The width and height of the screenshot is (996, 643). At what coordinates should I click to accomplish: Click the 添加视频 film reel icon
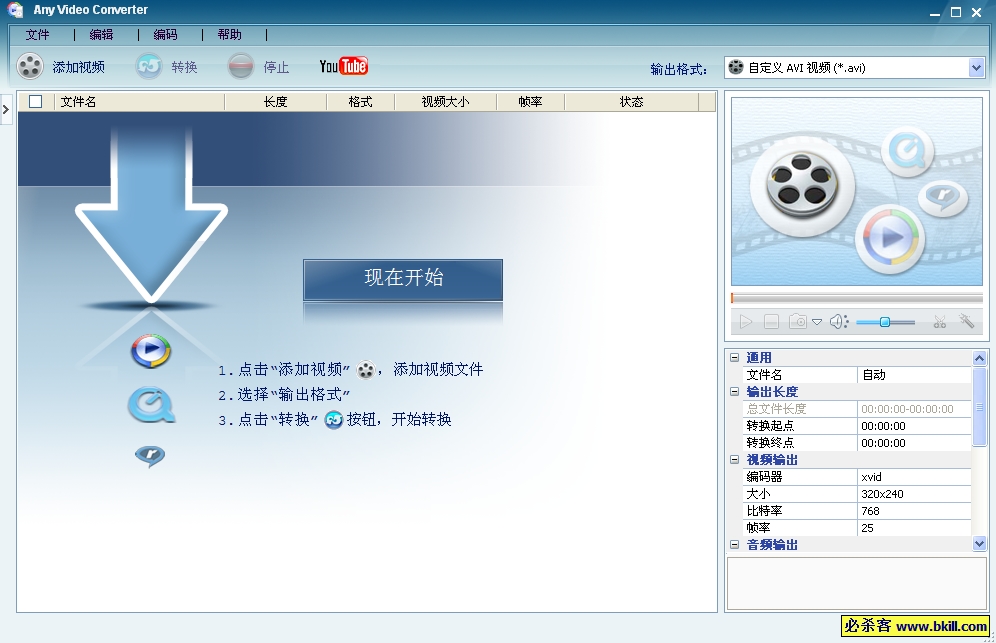[x=30, y=67]
